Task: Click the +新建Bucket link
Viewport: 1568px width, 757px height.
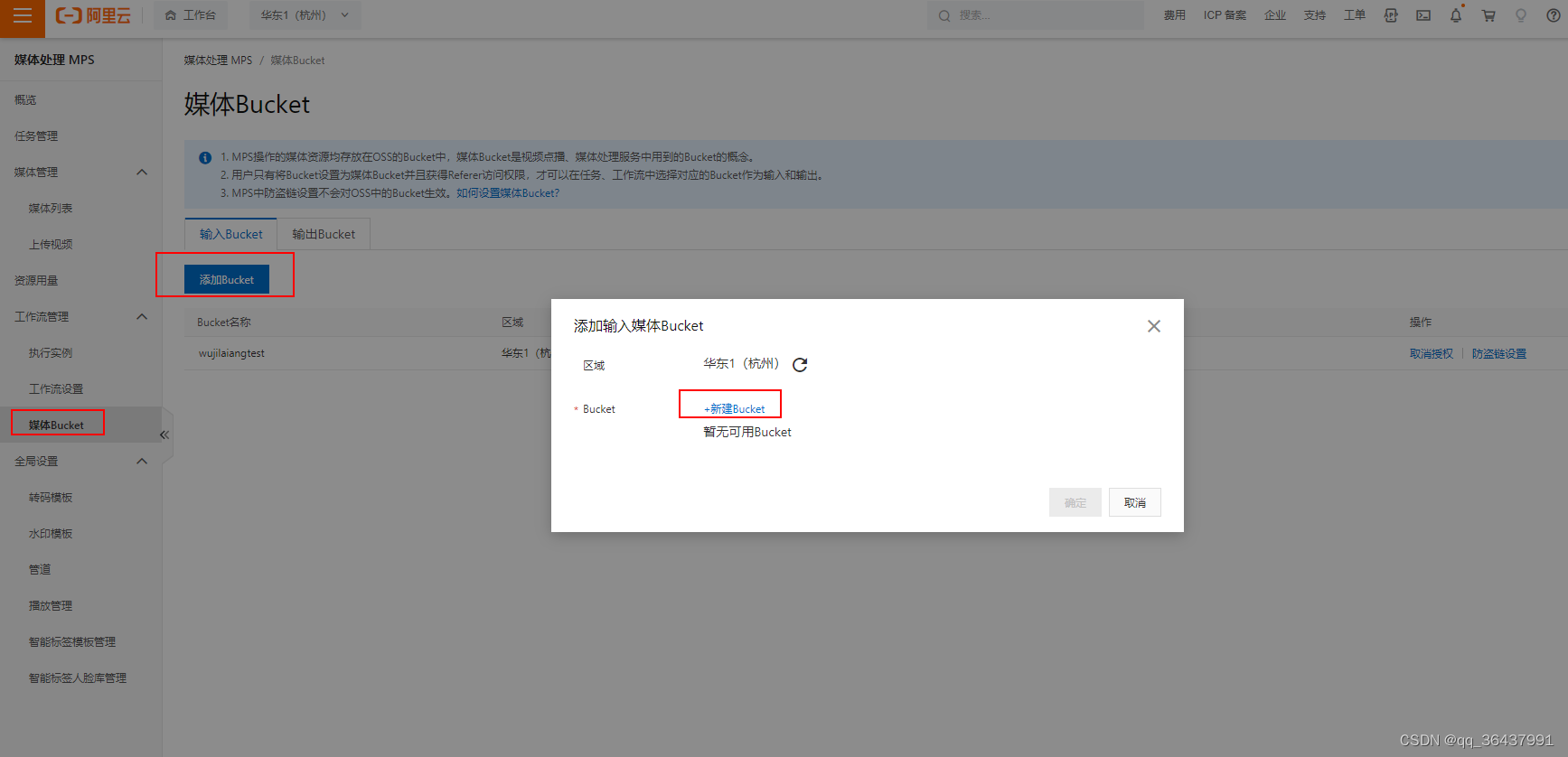Action: pyautogui.click(x=734, y=409)
